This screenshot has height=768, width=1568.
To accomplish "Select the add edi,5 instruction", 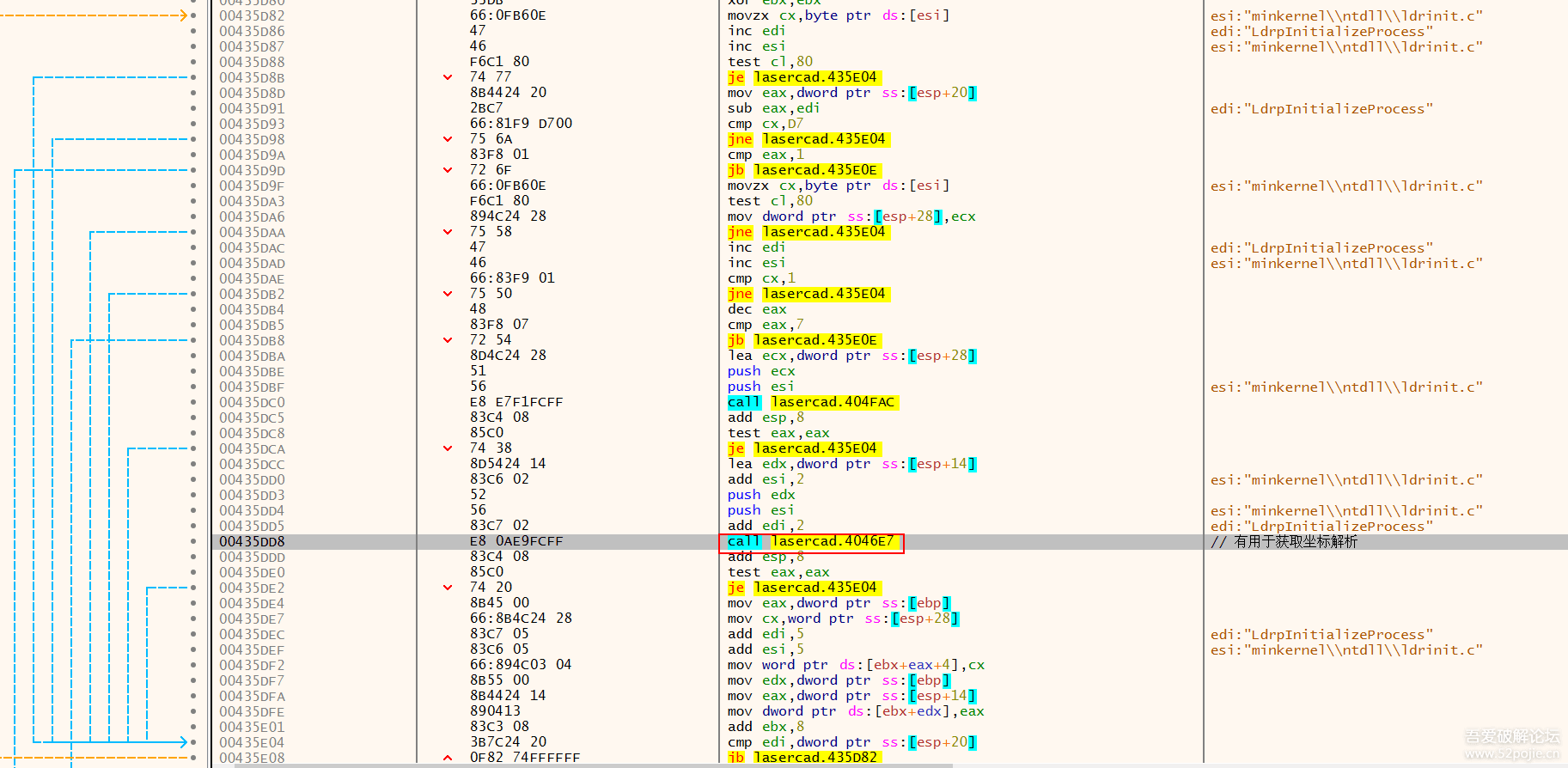I will (x=766, y=634).
